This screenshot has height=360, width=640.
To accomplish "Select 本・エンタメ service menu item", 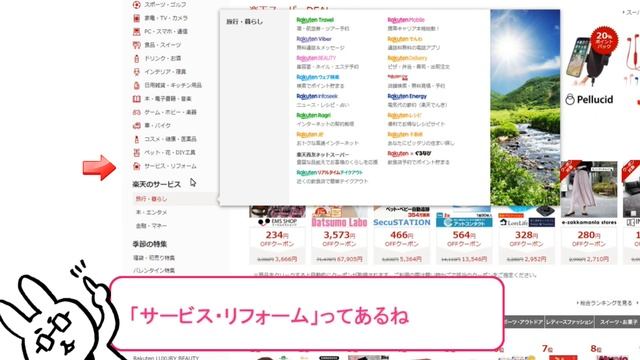I will click(151, 213).
